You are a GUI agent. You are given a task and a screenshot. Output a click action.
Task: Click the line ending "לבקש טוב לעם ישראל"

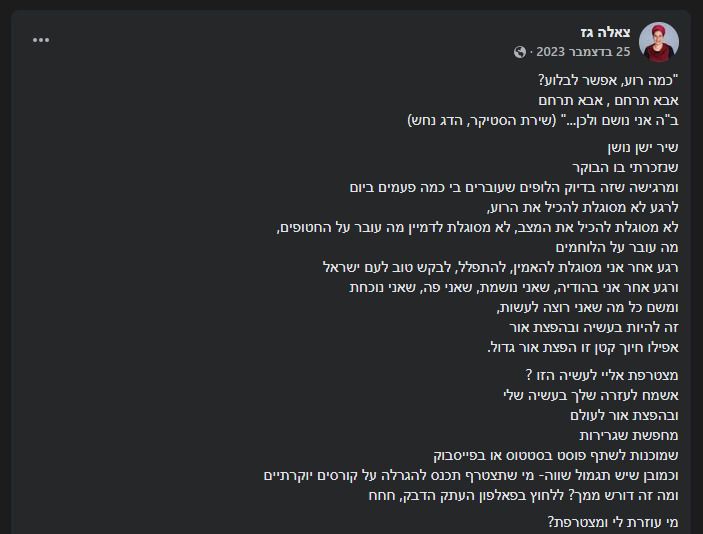tap(501, 267)
